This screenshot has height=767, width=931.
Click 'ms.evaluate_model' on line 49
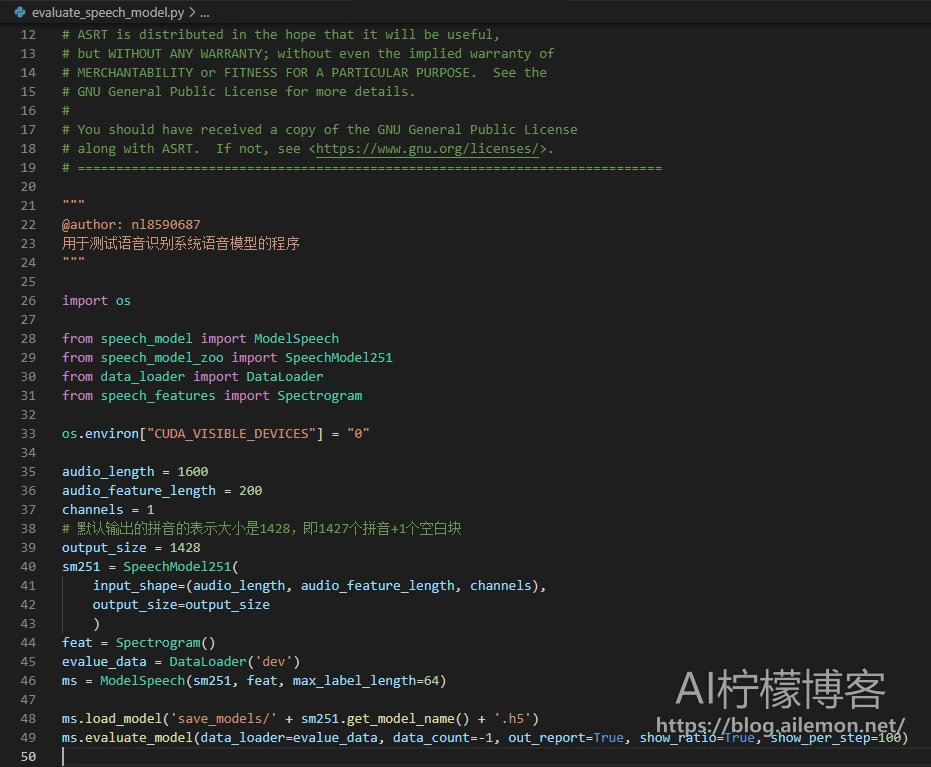coord(127,737)
